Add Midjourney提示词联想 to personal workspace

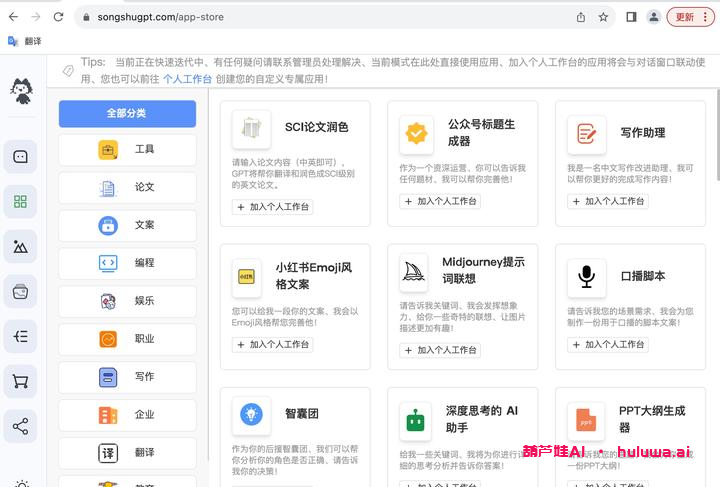441,350
